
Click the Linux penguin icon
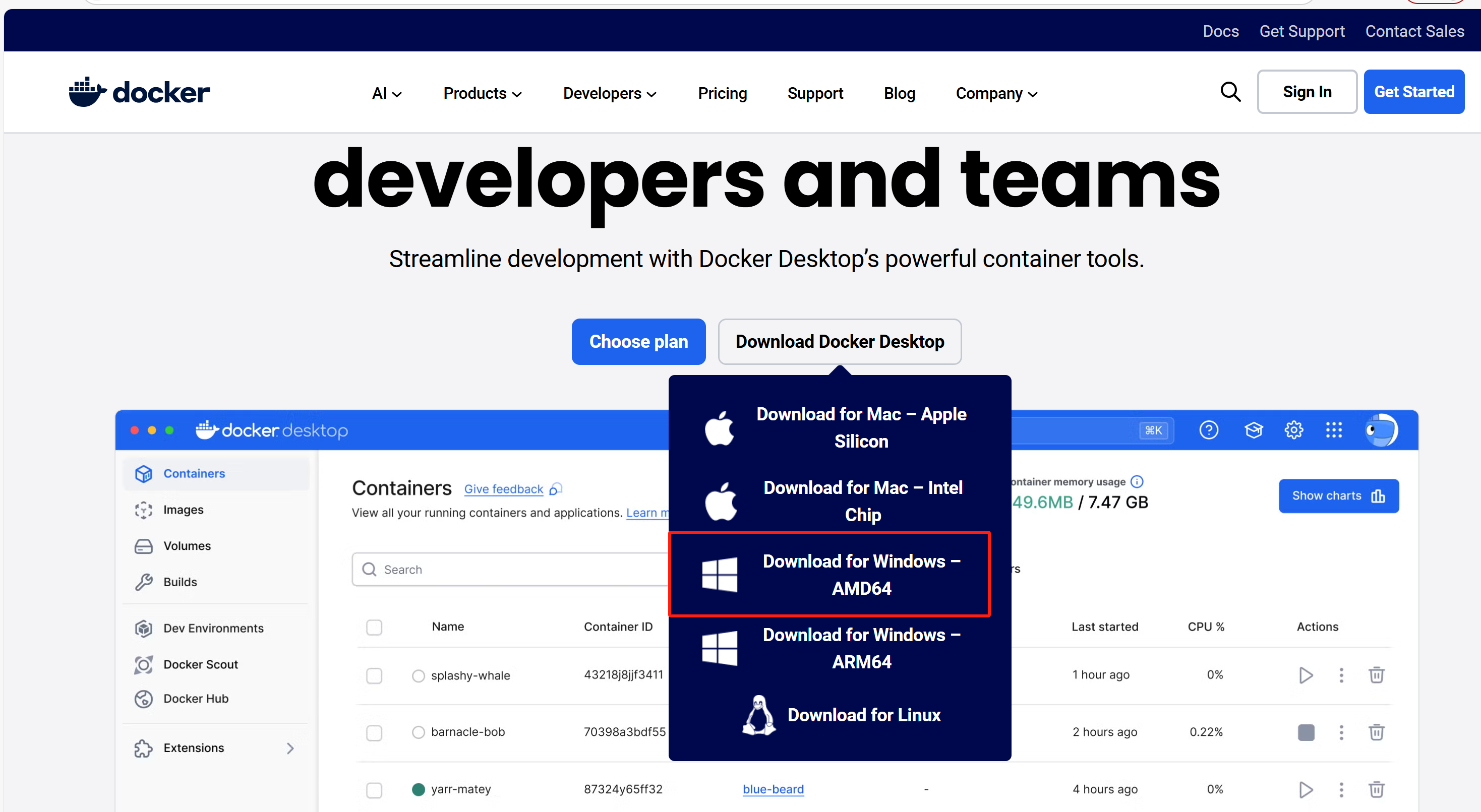(758, 715)
